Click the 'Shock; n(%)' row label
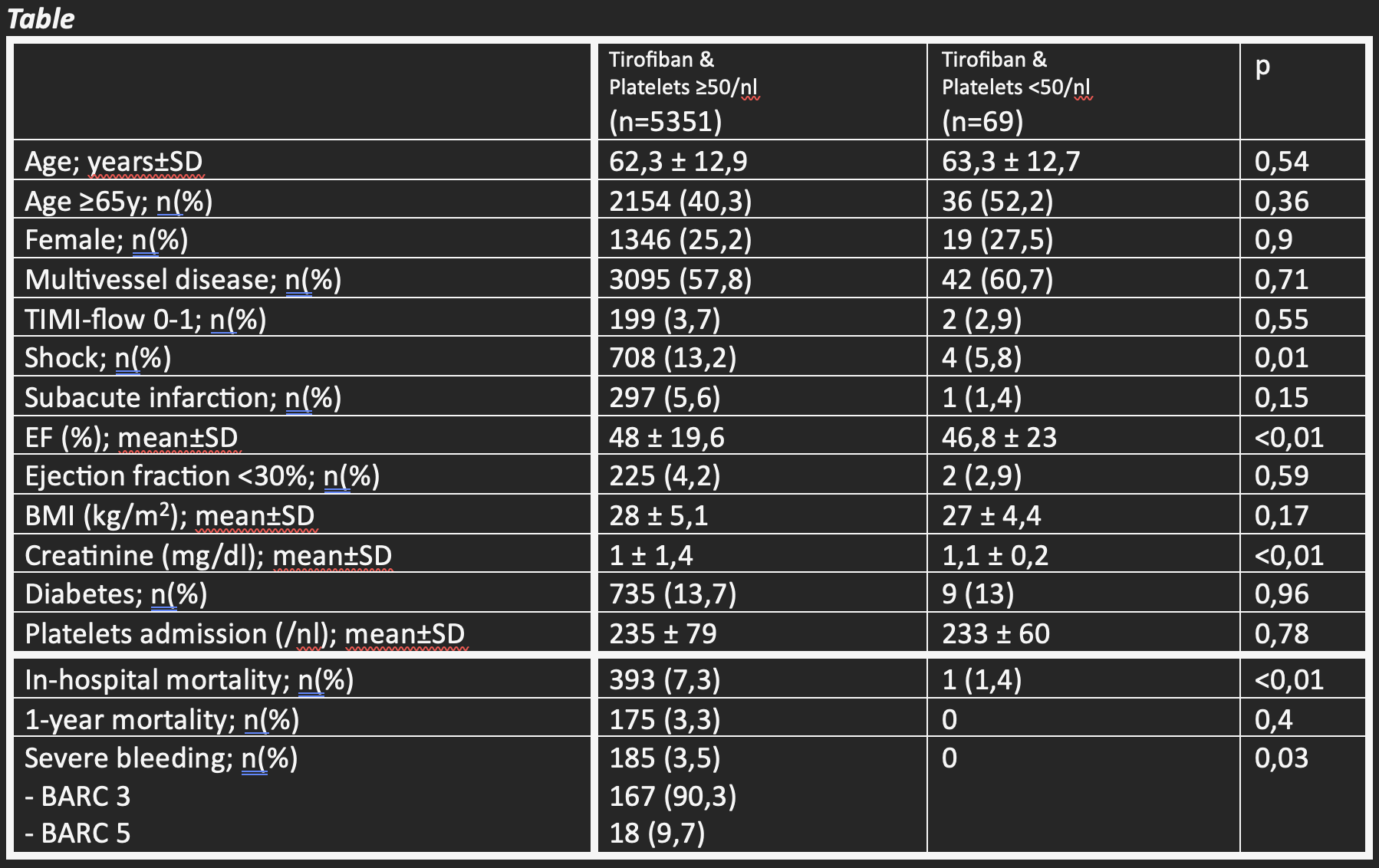Screen dimensions: 1379x868 [98, 358]
